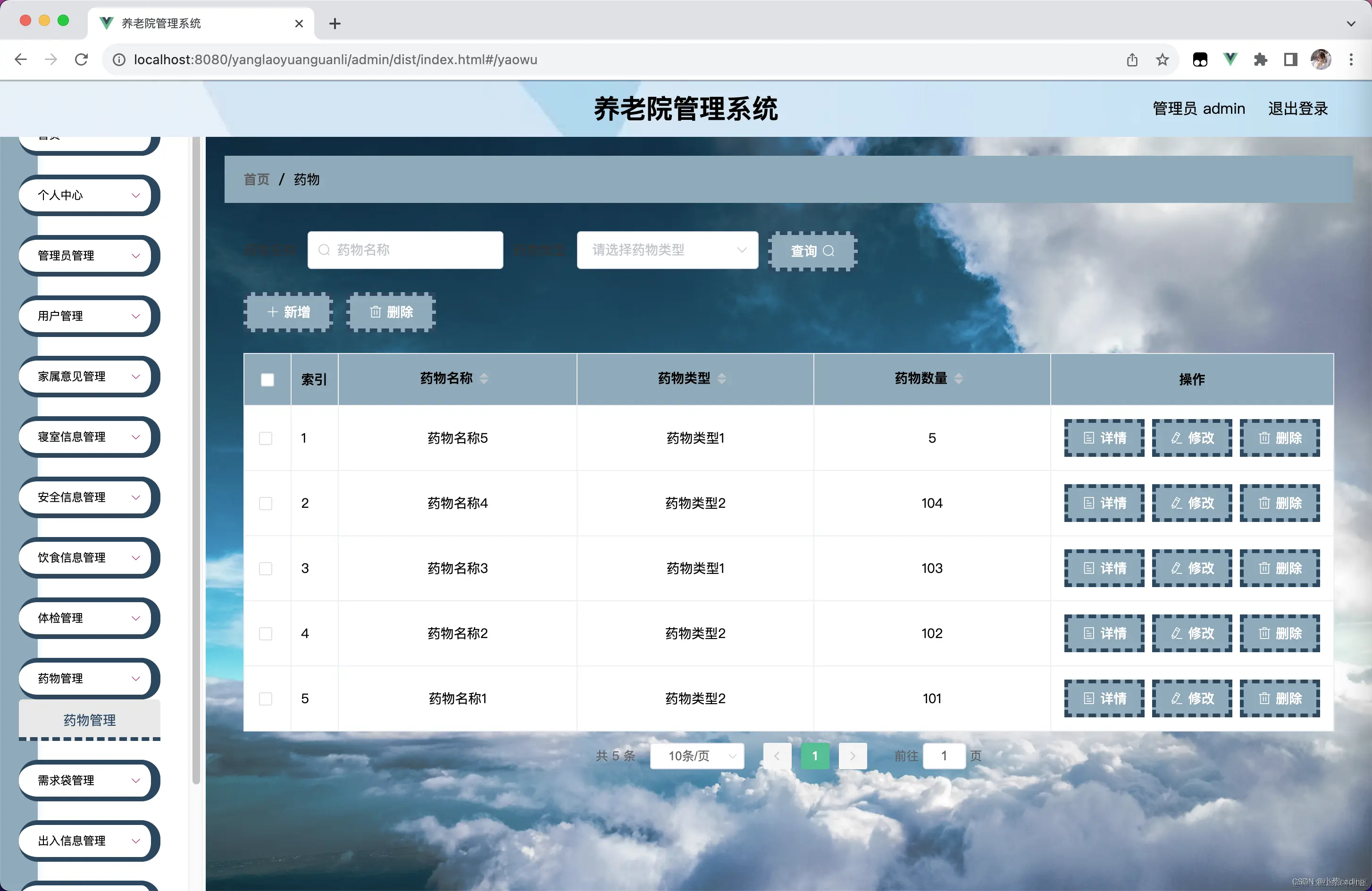Viewport: 1372px width, 891px height.
Task: Click the browser extensions puzzle icon
Action: click(1261, 59)
